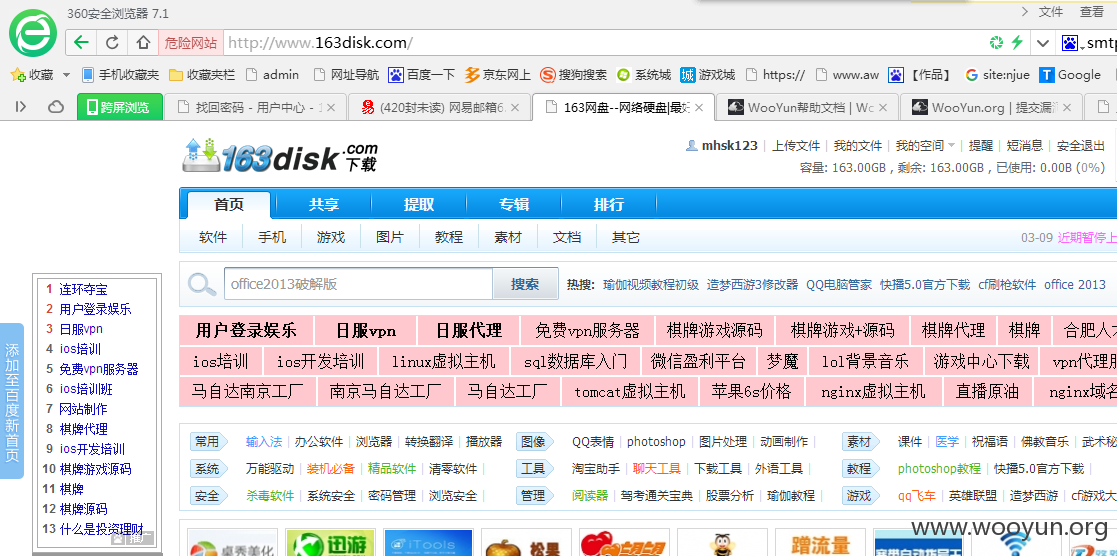Viewport: 1117px width, 556px height.
Task: Reload the page with refresh icon
Action: pos(112,43)
